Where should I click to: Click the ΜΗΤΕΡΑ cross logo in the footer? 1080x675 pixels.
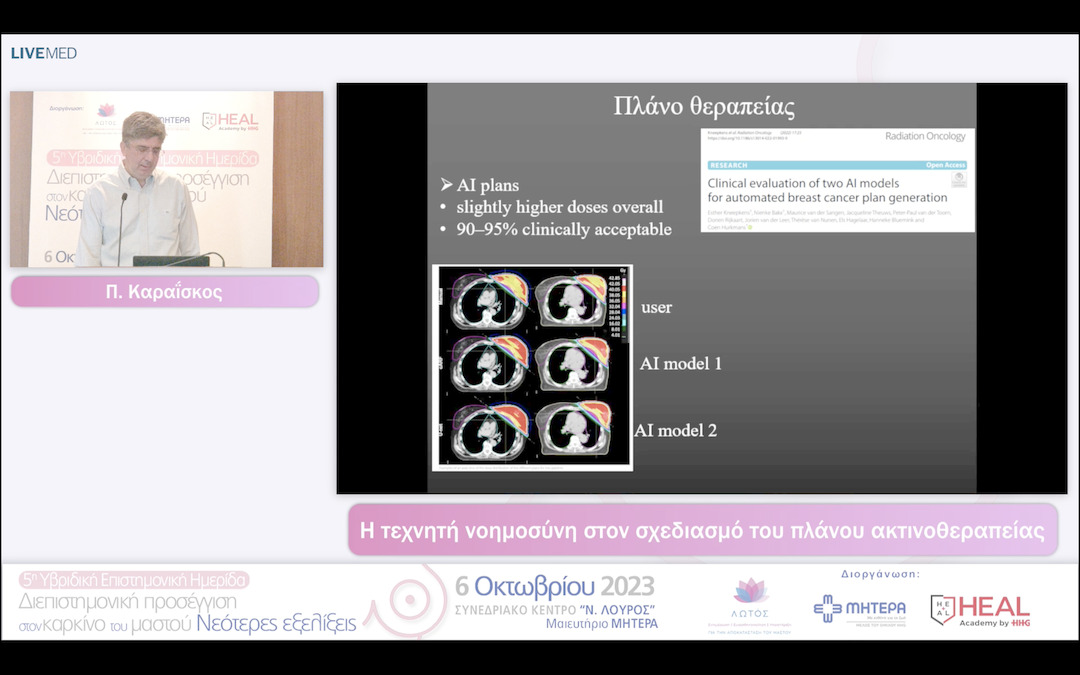859,608
